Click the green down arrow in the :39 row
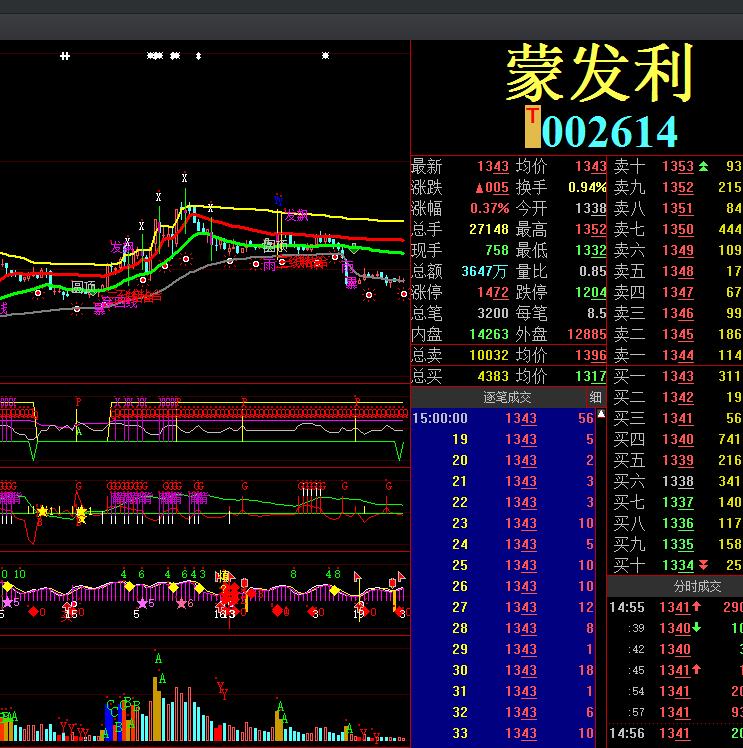 696,627
